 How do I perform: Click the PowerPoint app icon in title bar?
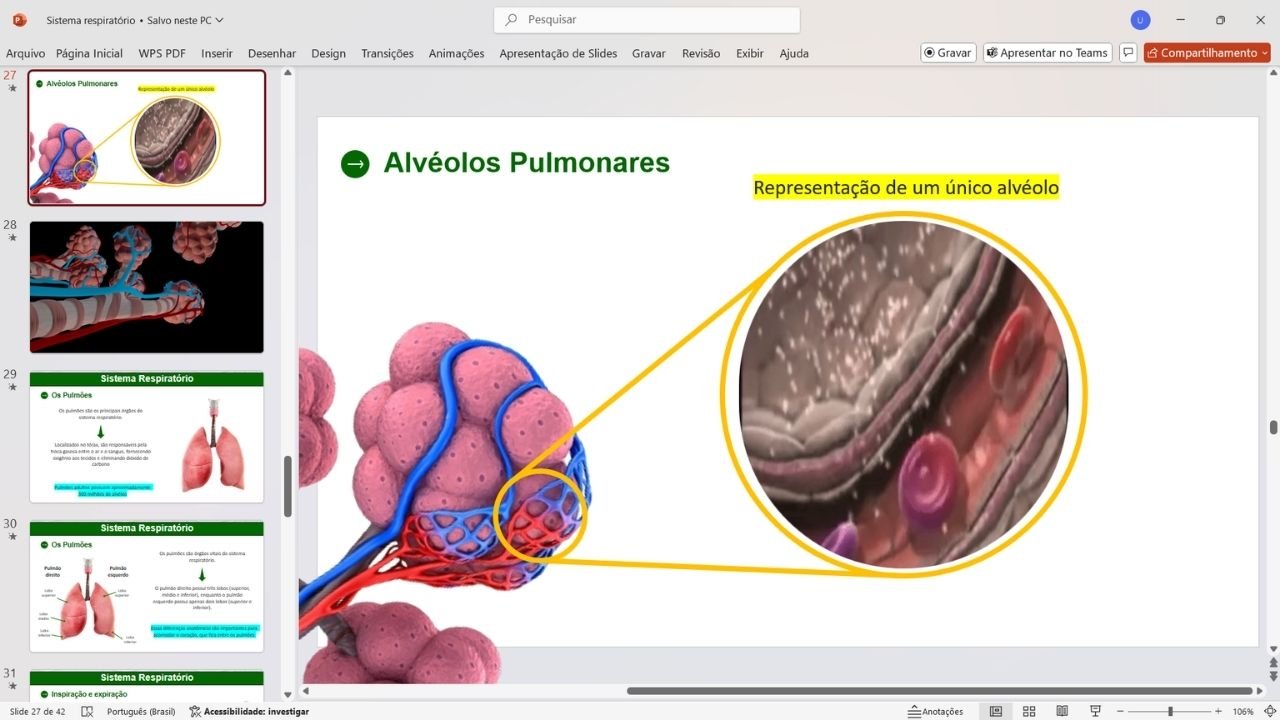pos(20,20)
